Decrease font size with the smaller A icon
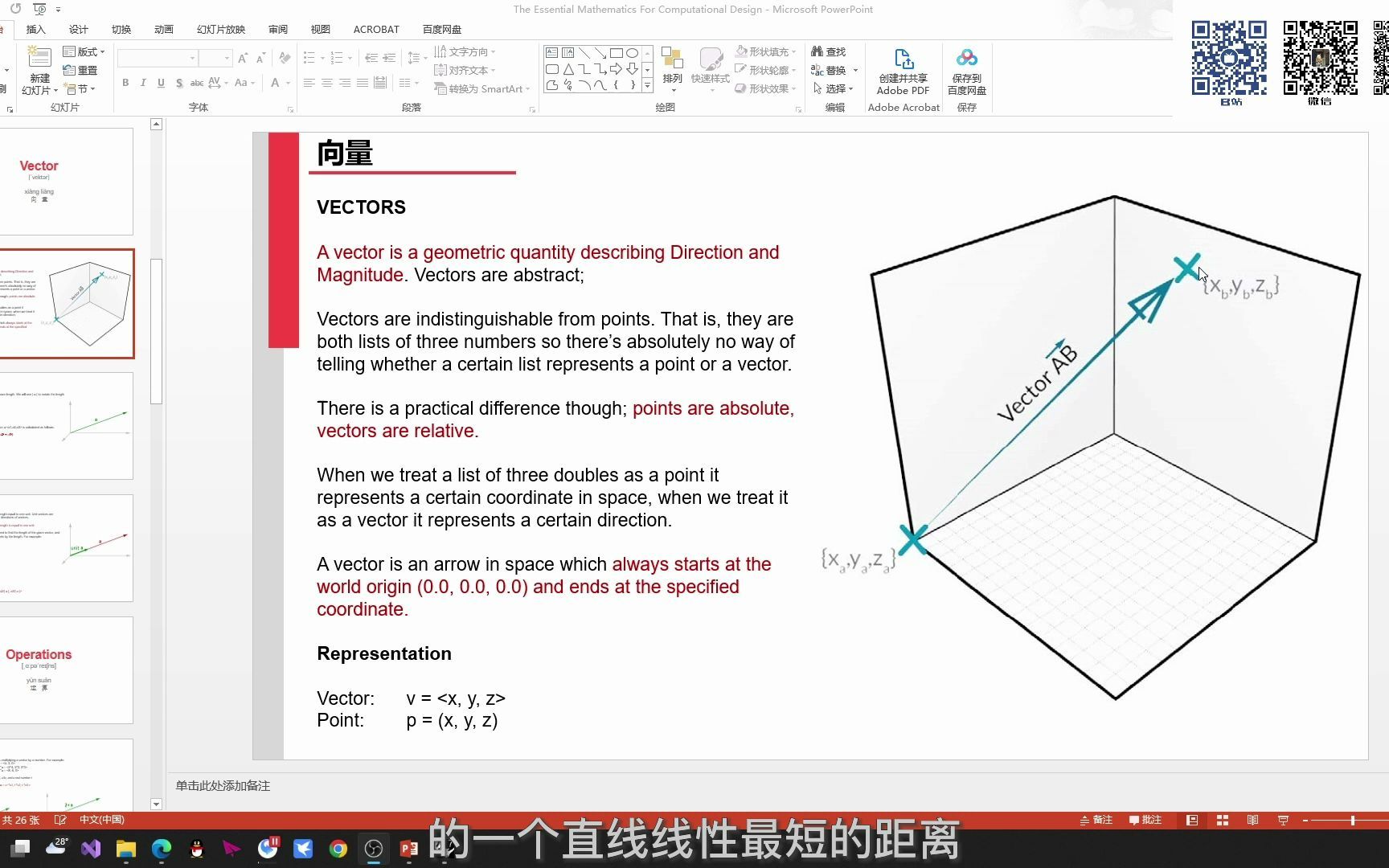Image resolution: width=1389 pixels, height=868 pixels. pos(260,58)
